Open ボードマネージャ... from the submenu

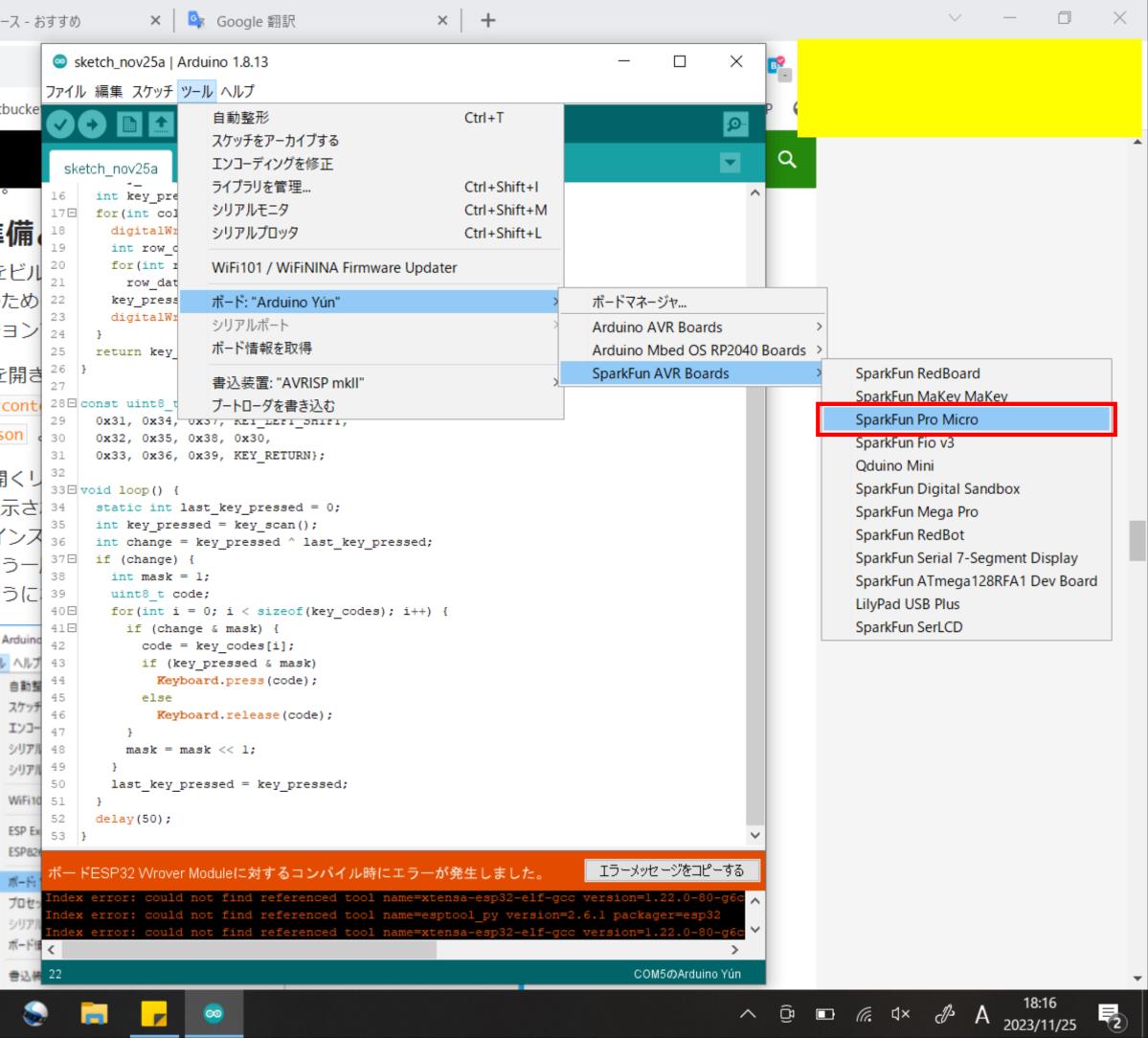692,303
